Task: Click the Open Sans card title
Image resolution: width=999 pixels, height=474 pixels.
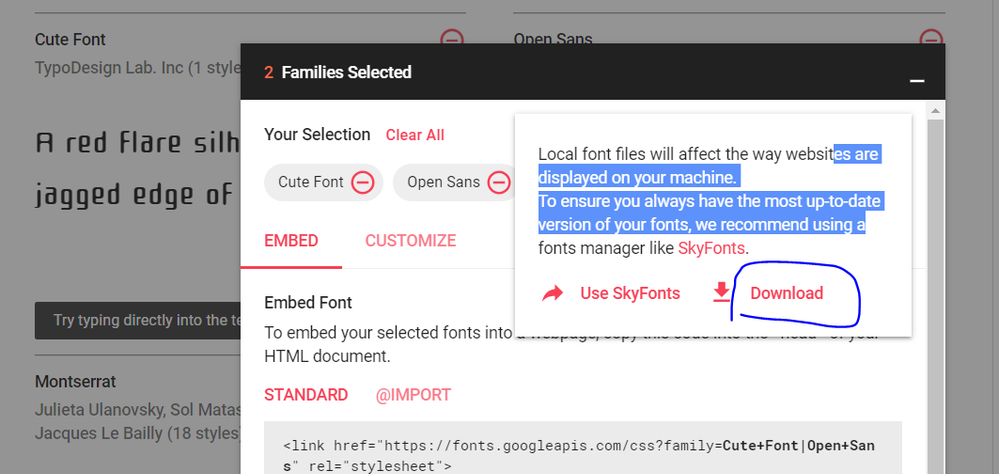Action: [x=553, y=40]
